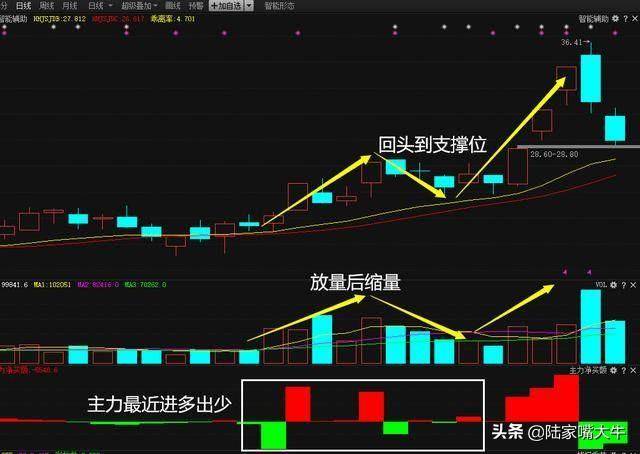Click the 主力净买额 indicator name label

click(x=588, y=370)
